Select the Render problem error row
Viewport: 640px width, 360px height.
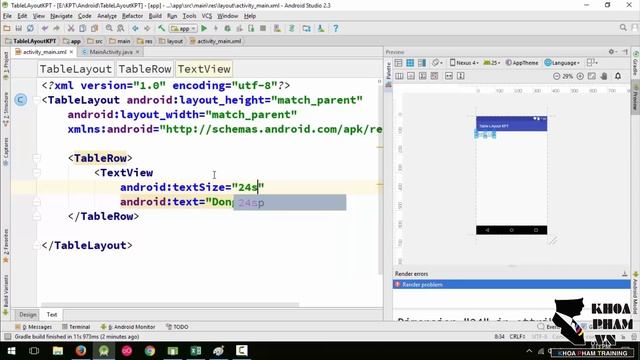[511, 284]
